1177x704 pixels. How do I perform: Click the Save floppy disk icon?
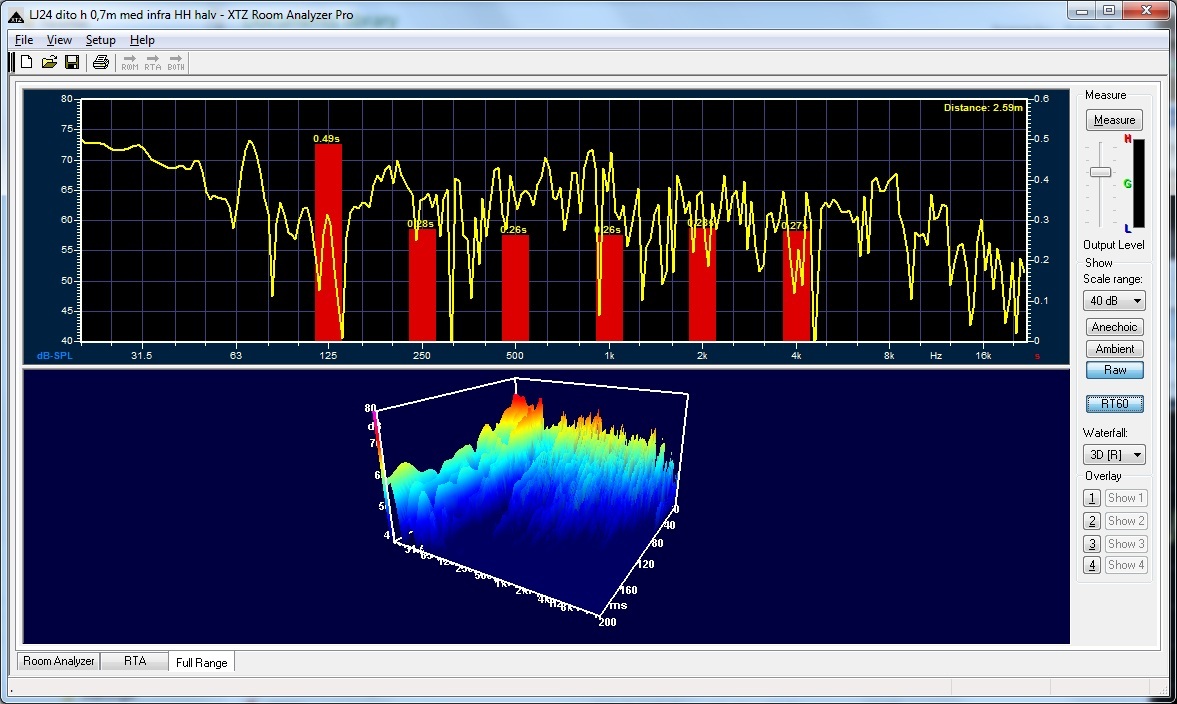click(72, 62)
